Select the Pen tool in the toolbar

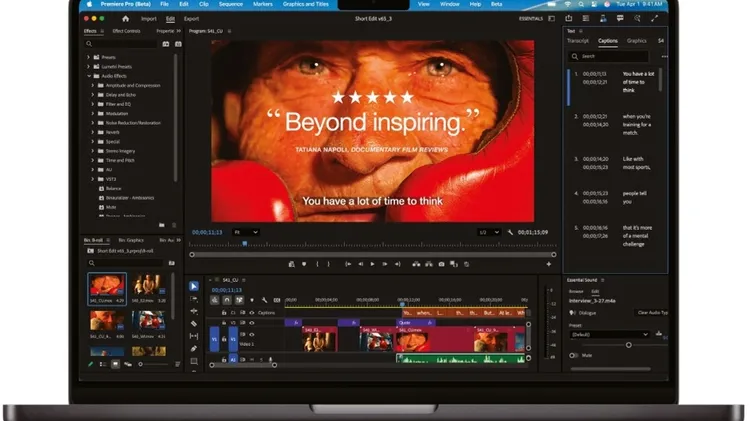[x=195, y=349]
